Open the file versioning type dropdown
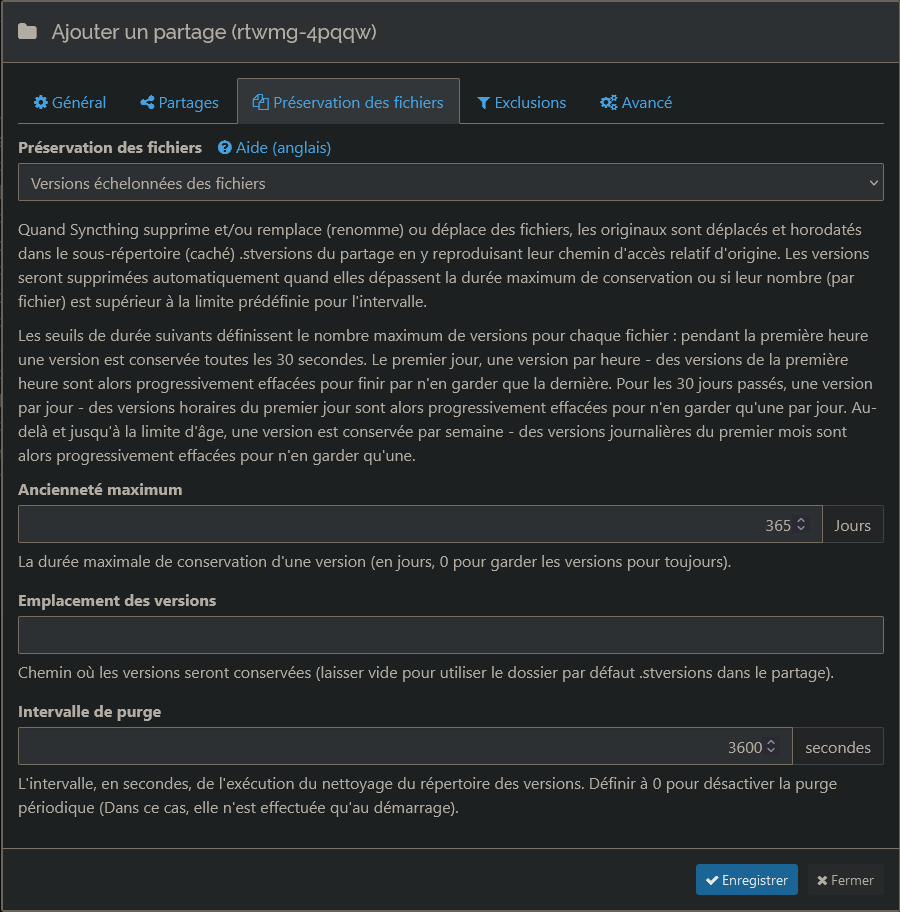 click(x=450, y=183)
